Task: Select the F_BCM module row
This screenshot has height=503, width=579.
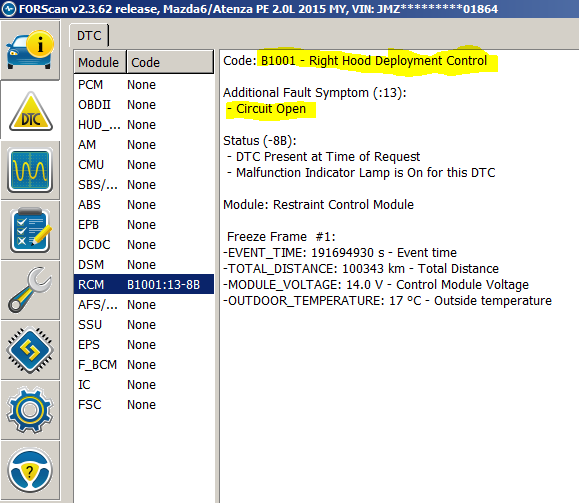Action: 144,365
